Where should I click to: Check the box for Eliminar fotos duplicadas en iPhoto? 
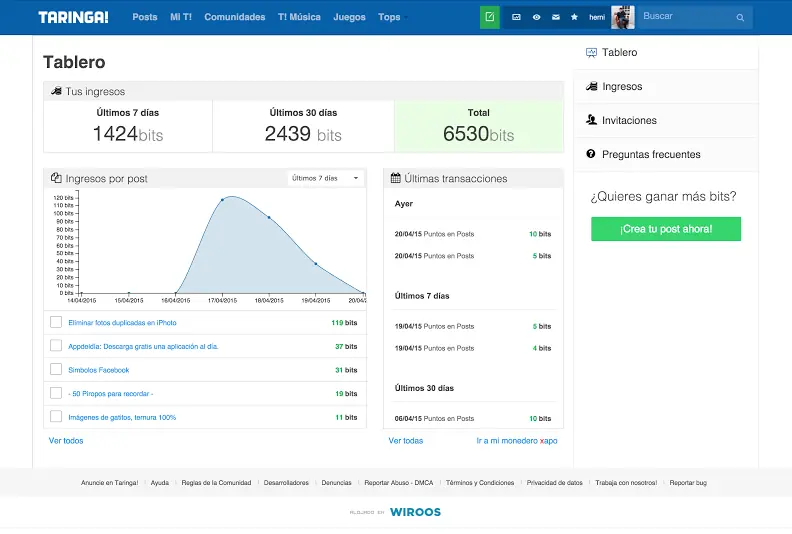pyautogui.click(x=56, y=322)
